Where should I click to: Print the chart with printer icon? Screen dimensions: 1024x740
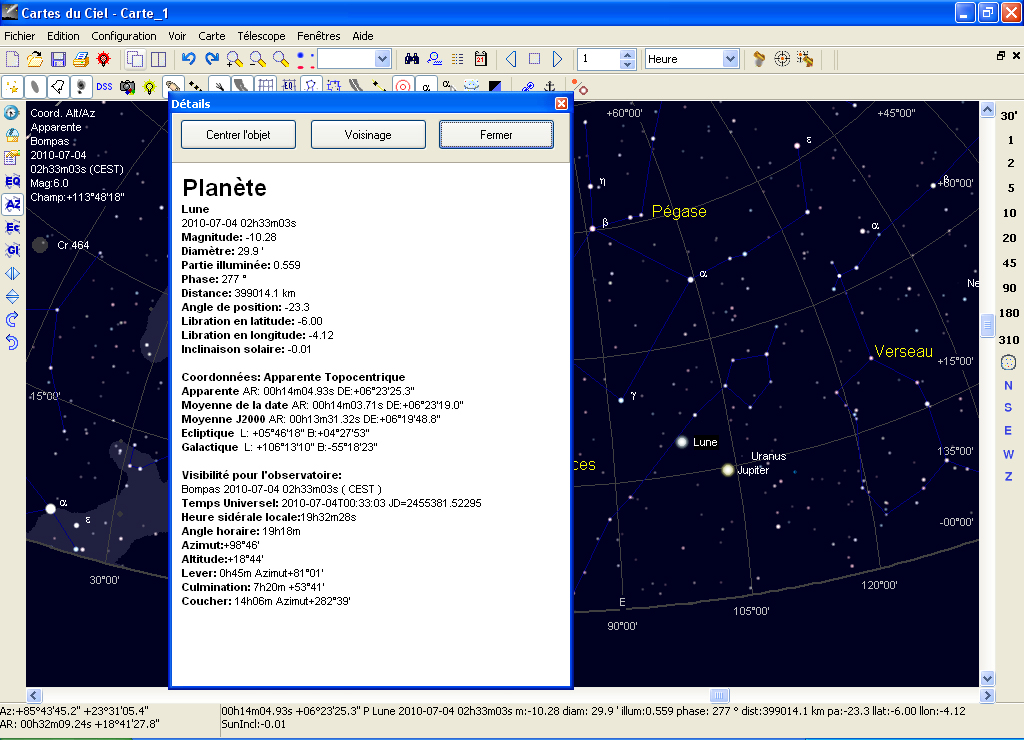(81, 59)
